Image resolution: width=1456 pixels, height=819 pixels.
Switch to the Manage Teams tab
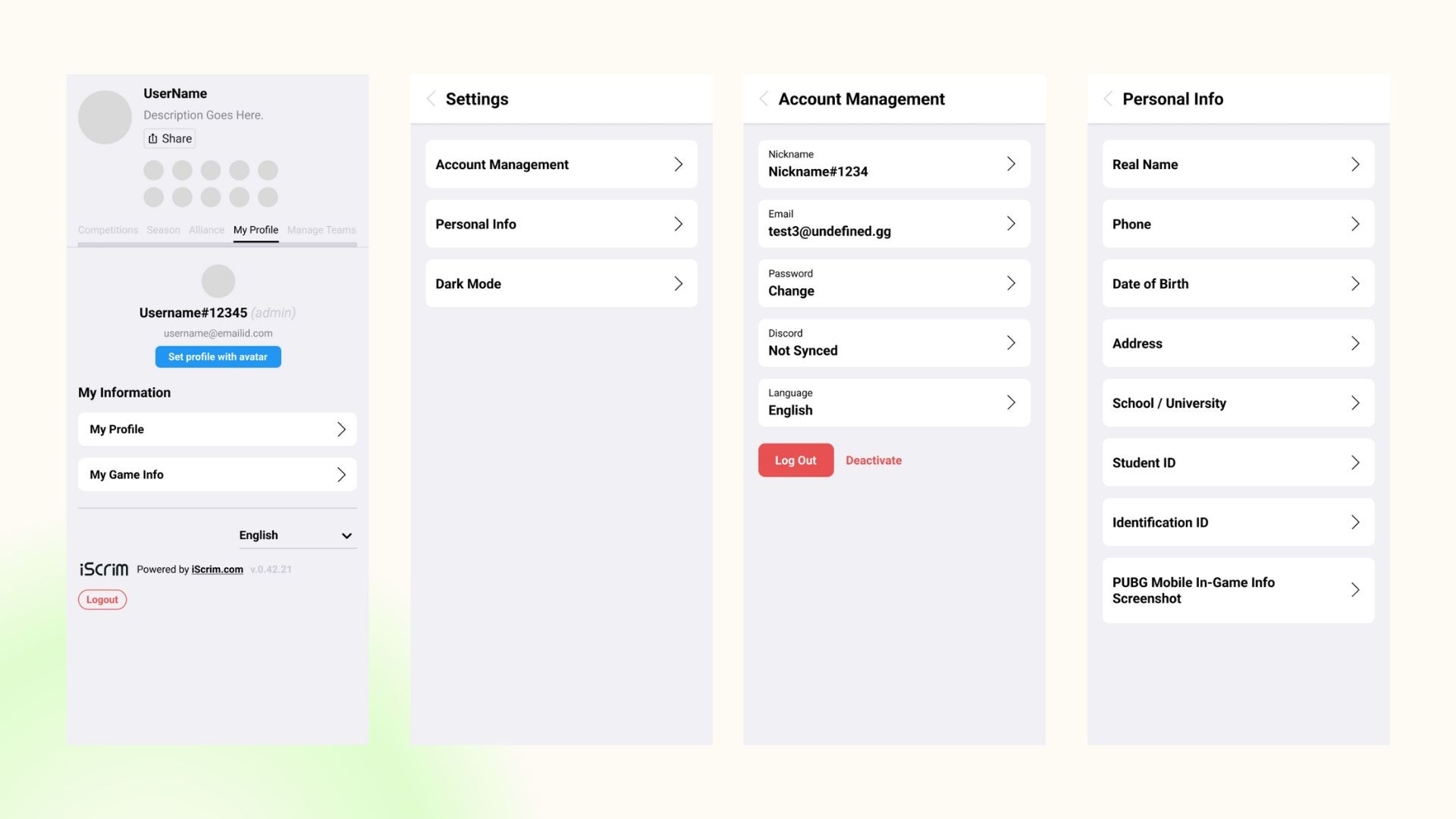coord(322,230)
